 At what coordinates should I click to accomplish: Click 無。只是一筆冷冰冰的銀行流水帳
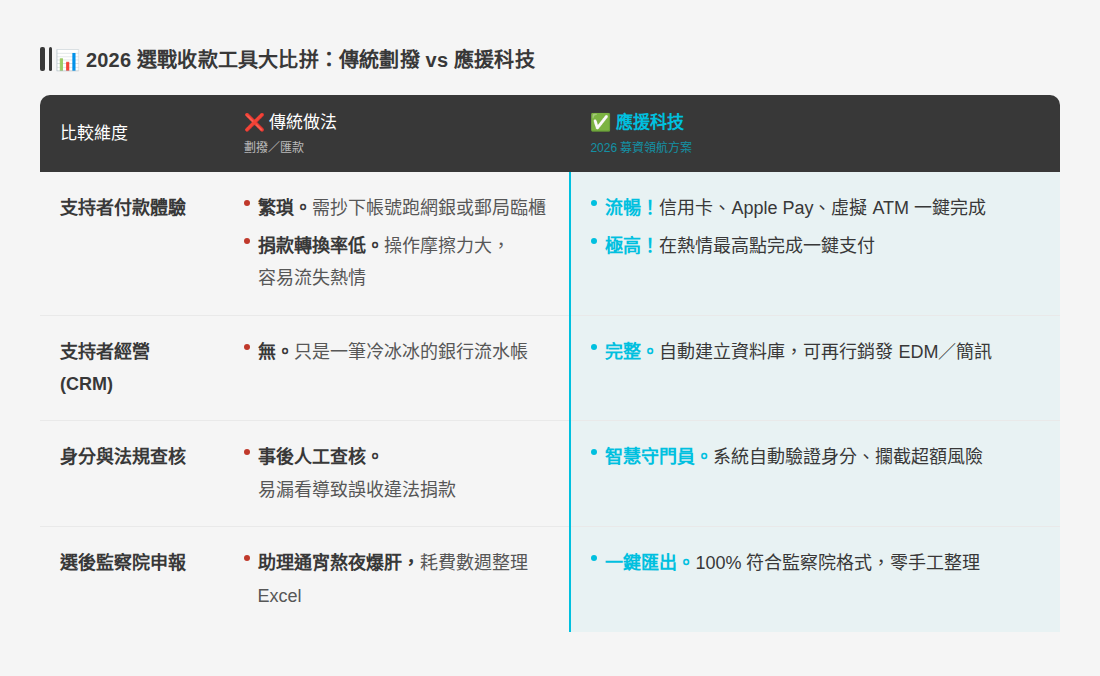point(393,351)
